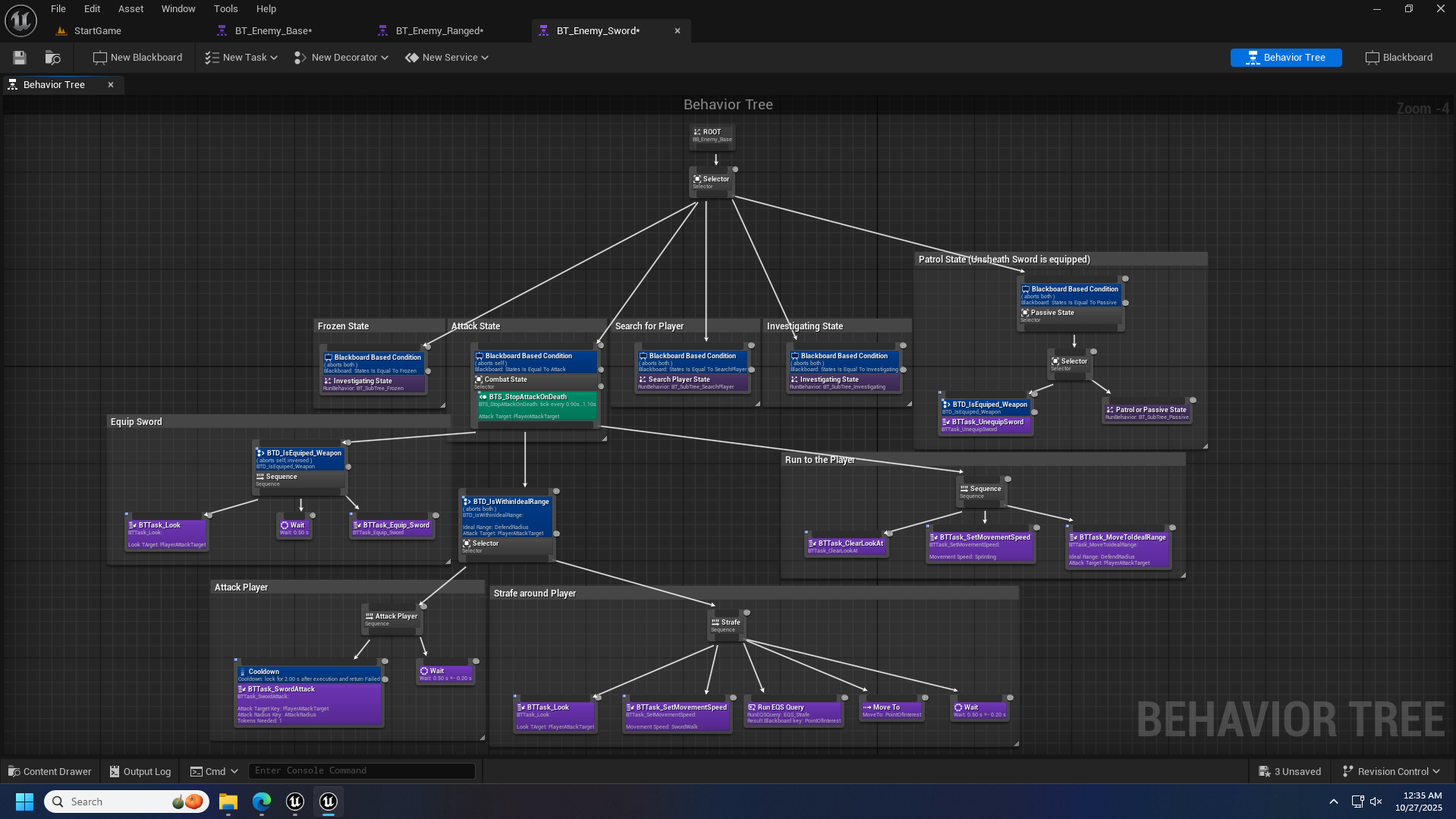Open the Unreal Engine logo menu
This screenshot has width=1456, height=819.
click(x=20, y=20)
